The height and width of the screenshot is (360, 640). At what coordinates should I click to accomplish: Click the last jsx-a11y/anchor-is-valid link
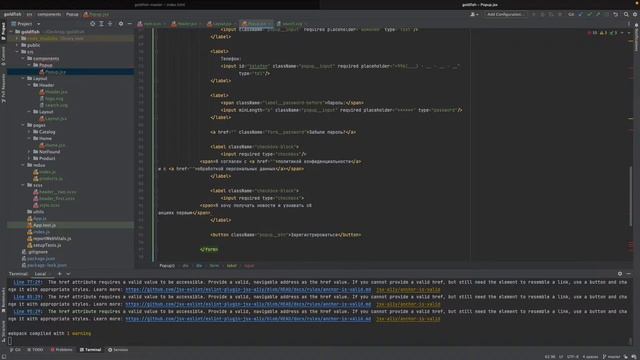(x=408, y=319)
